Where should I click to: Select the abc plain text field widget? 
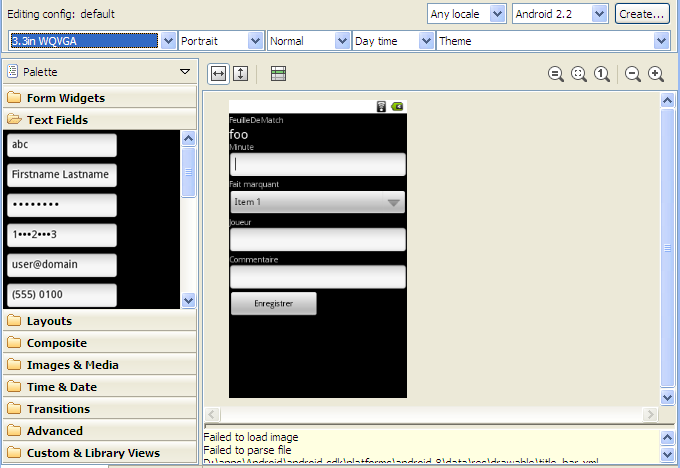point(62,145)
